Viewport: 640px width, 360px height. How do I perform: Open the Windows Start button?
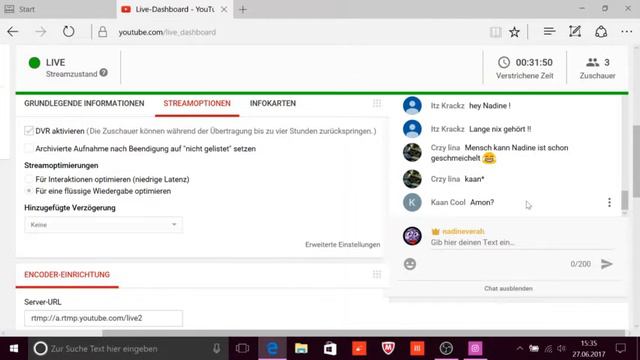tap(13, 349)
